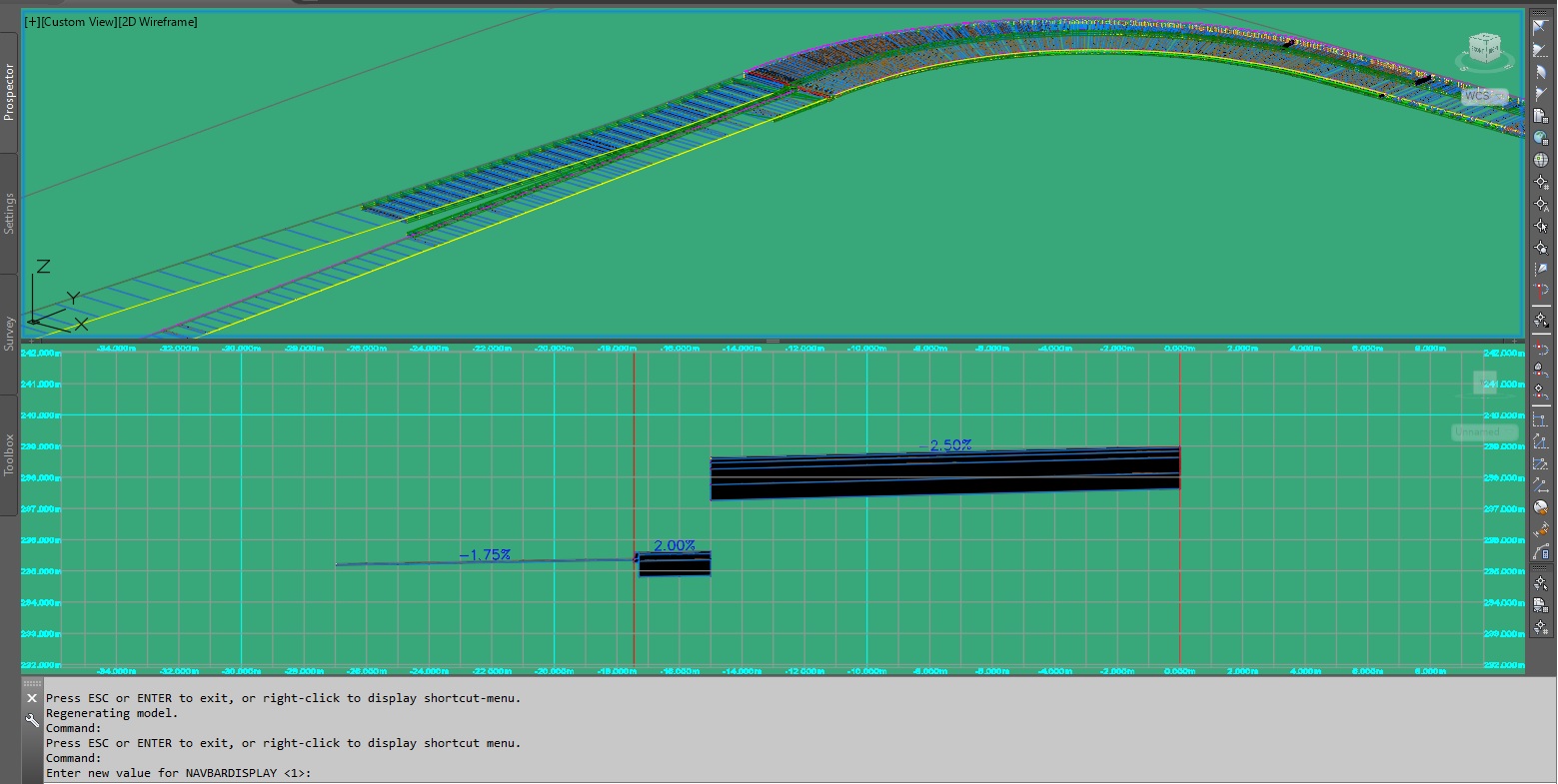Select the Side Shot transparent command icon

coord(1541,270)
